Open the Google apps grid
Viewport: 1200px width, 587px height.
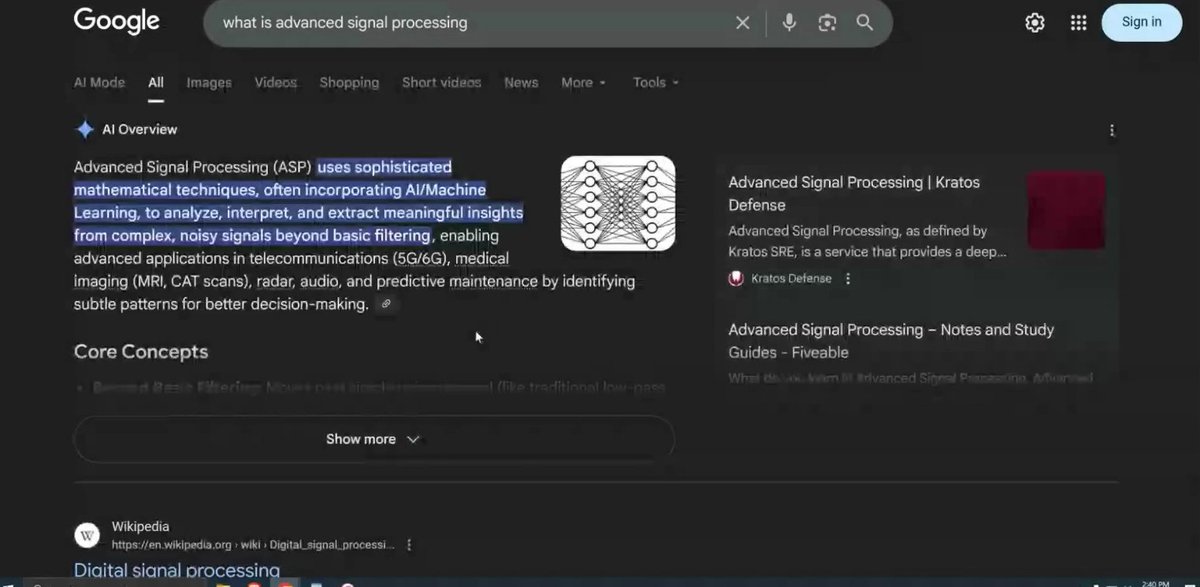pos(1078,22)
